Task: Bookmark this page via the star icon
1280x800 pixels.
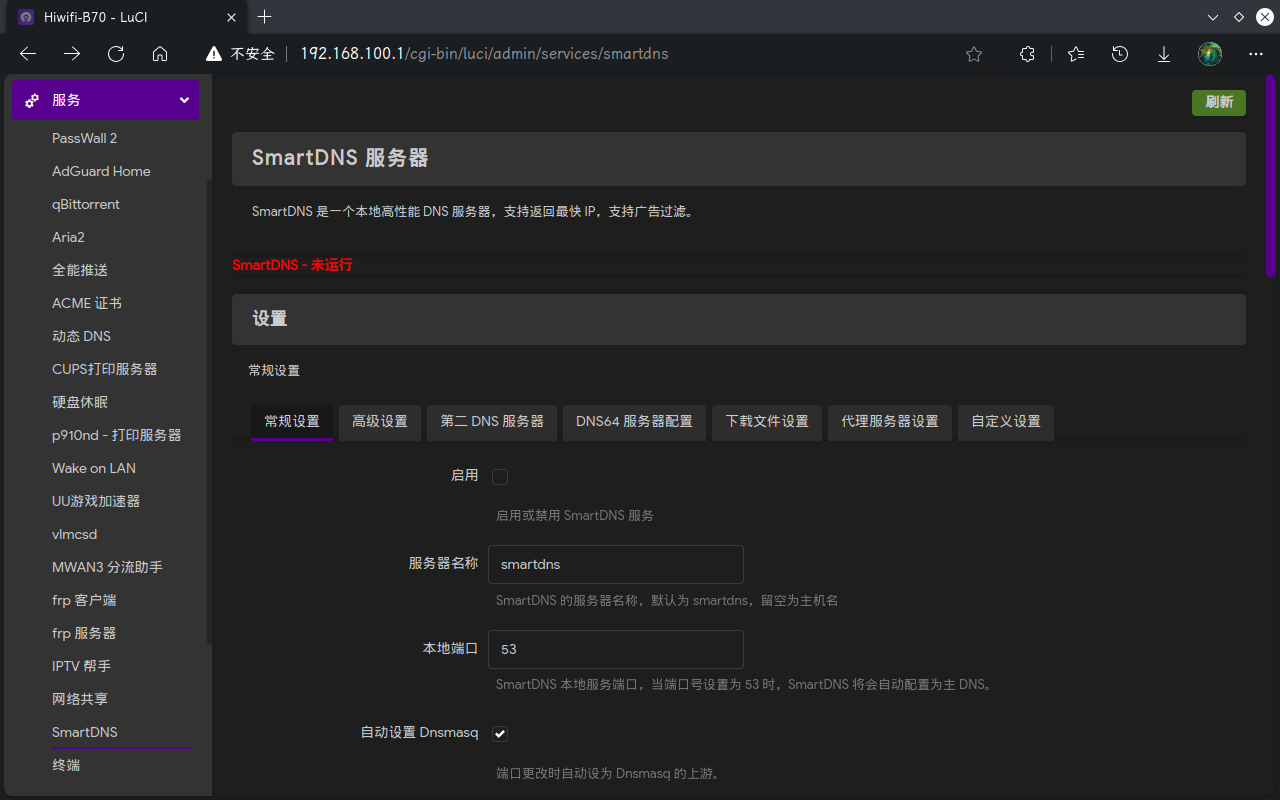Action: pyautogui.click(x=974, y=54)
